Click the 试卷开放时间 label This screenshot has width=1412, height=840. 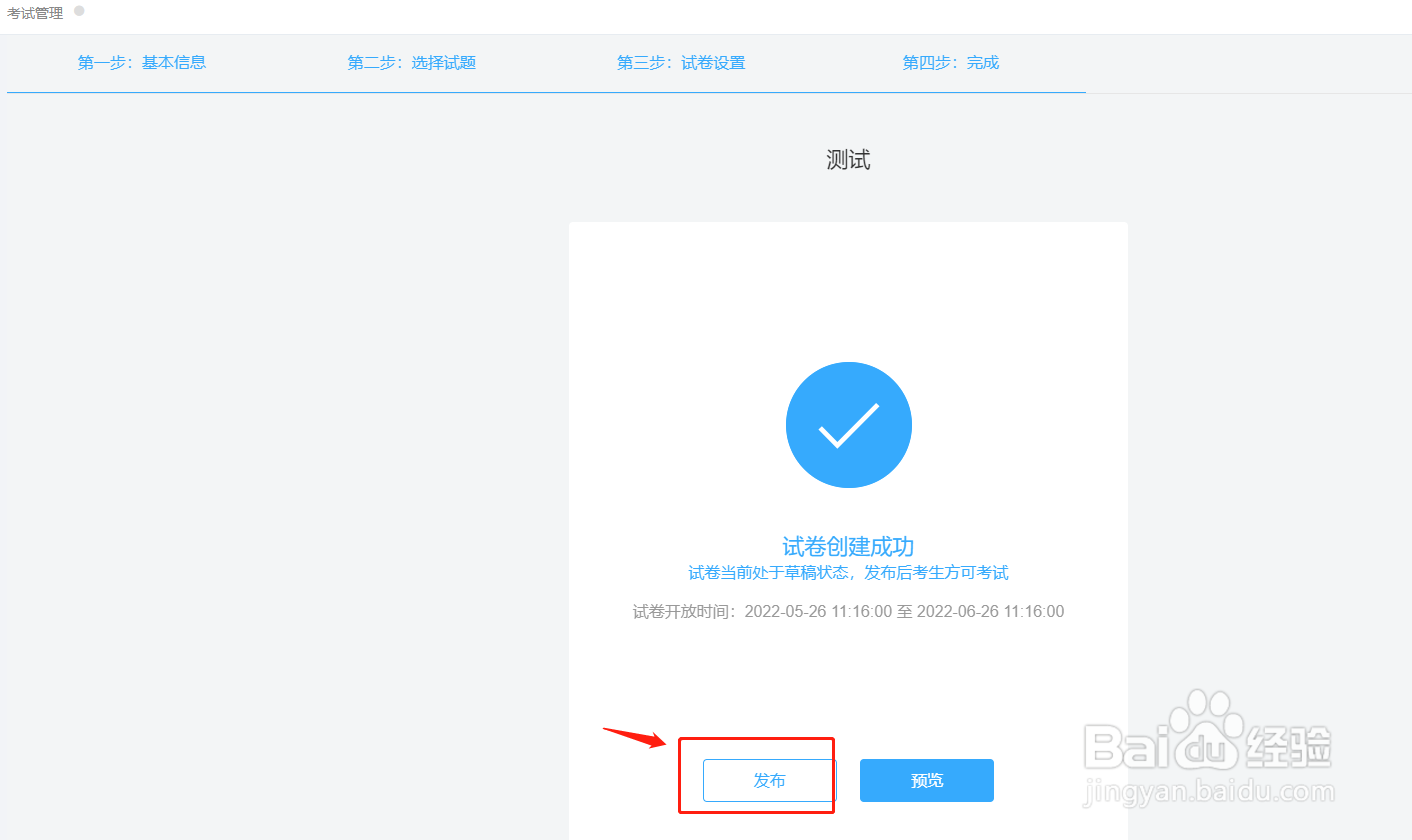point(684,611)
